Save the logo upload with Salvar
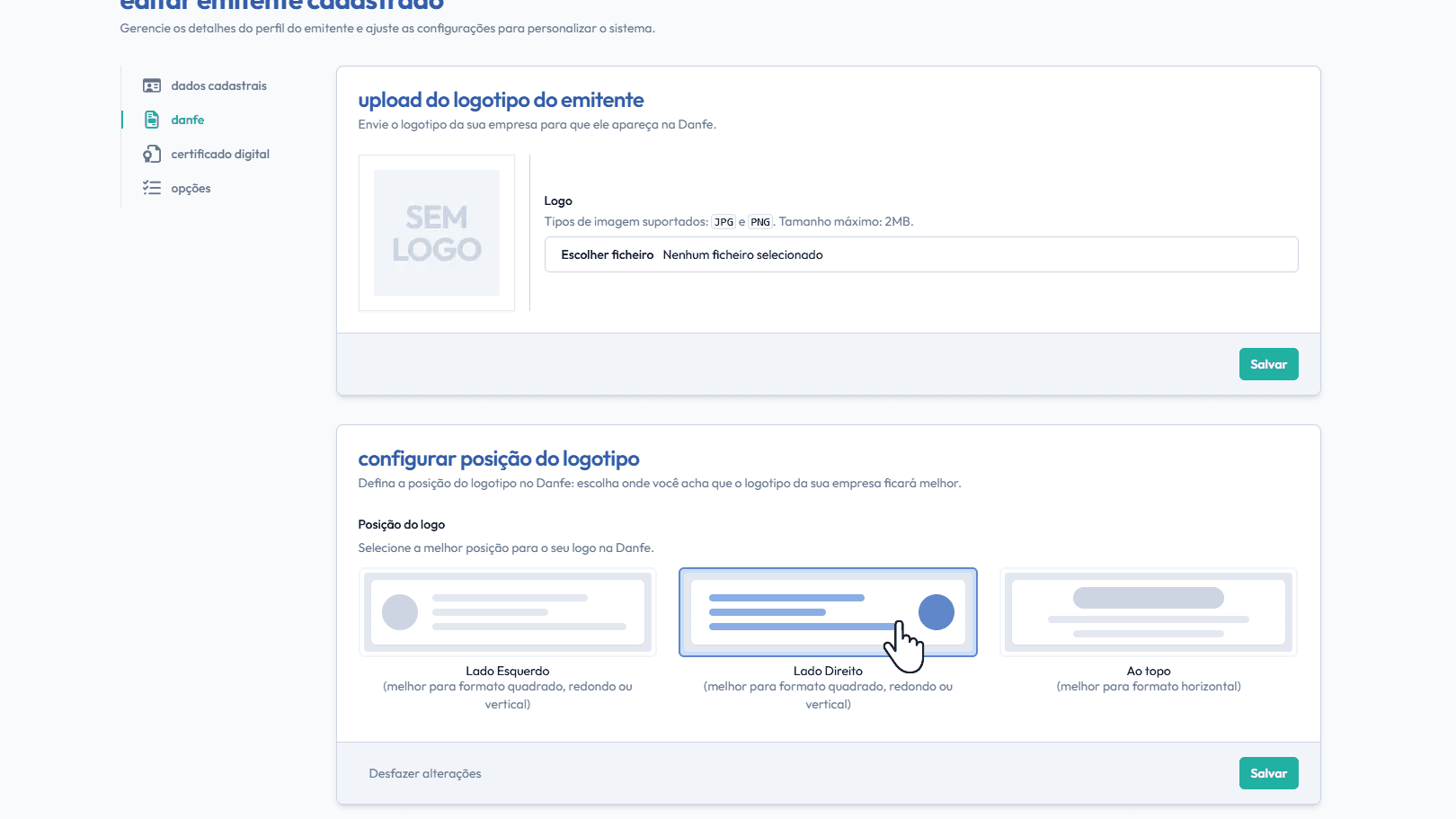 coord(1268,364)
